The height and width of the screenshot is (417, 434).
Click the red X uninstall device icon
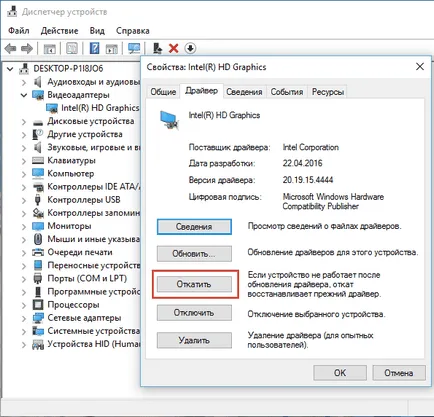click(x=173, y=48)
